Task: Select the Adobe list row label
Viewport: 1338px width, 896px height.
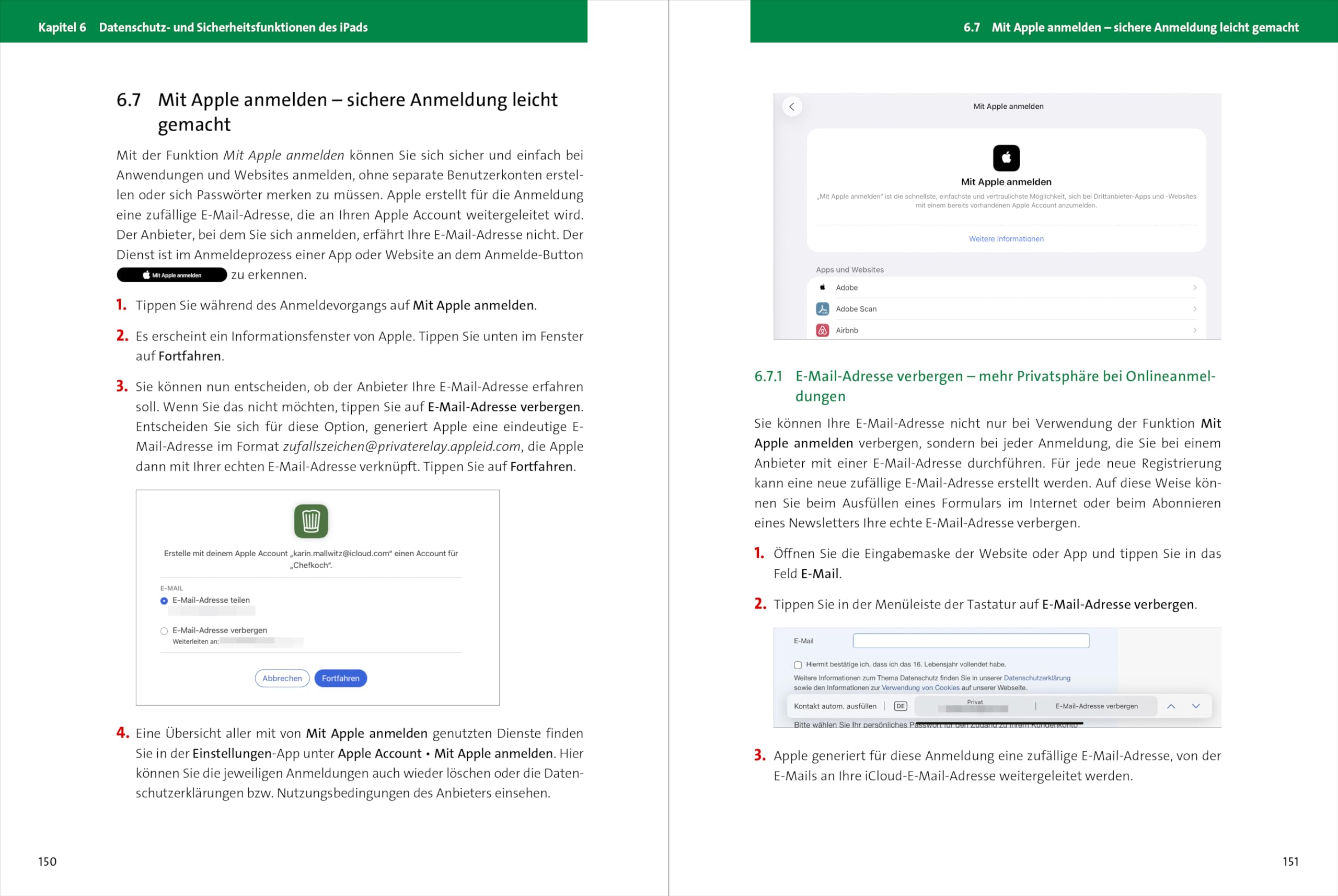Action: 847,288
